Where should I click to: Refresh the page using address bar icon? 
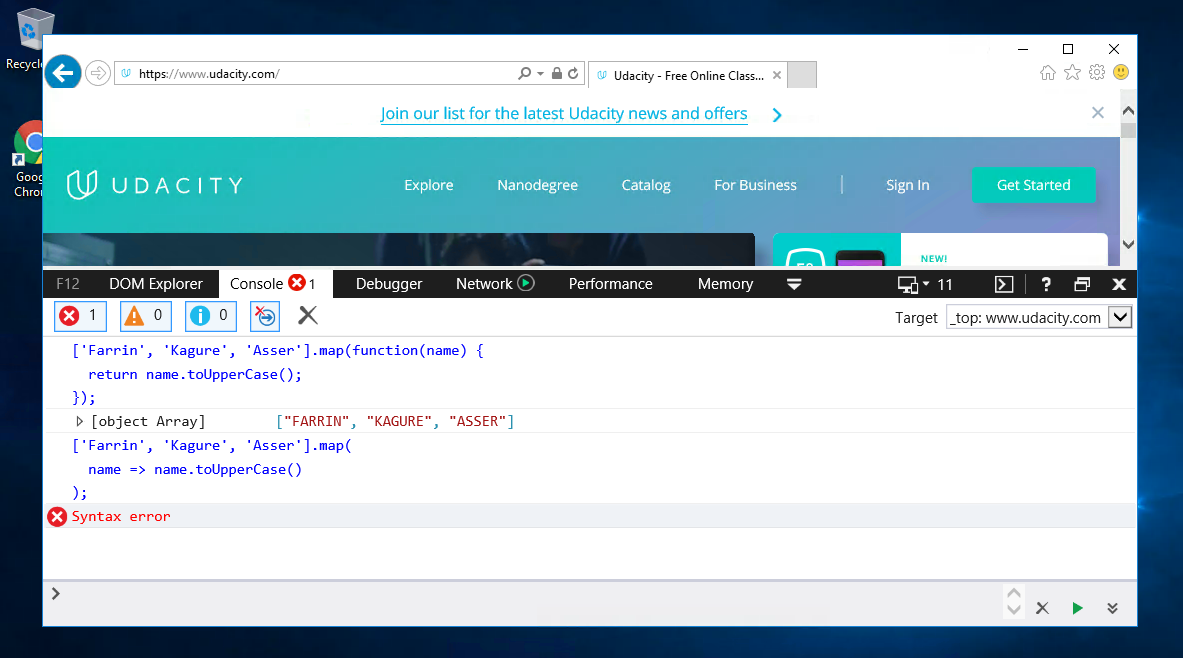click(574, 73)
